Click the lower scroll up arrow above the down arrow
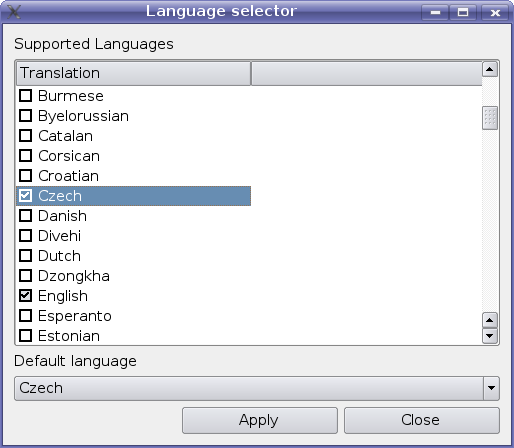 490,320
